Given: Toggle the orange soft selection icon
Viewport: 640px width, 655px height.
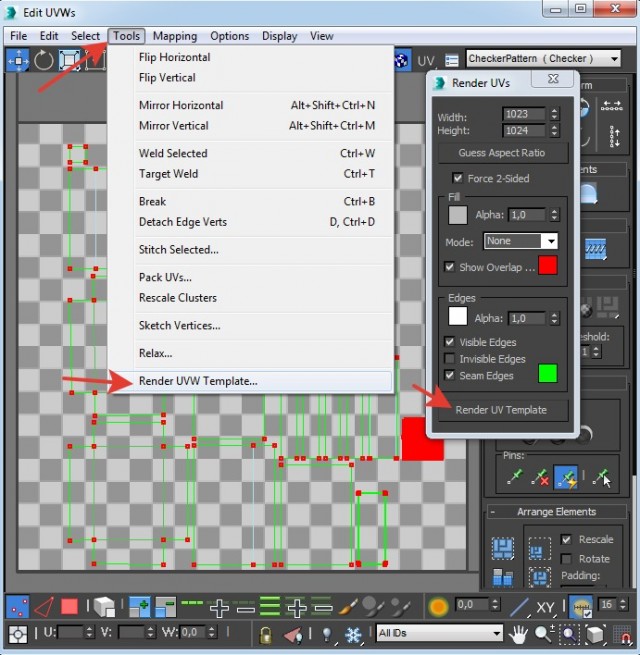Looking at the screenshot, I should pos(438,607).
